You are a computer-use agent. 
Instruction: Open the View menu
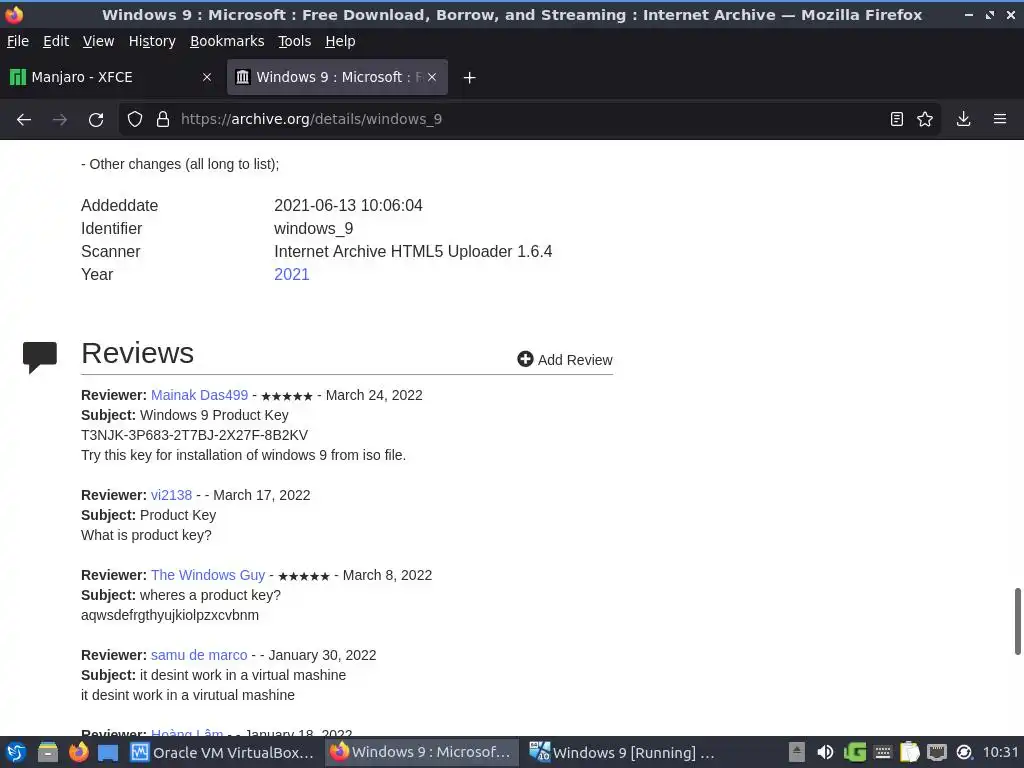click(98, 41)
